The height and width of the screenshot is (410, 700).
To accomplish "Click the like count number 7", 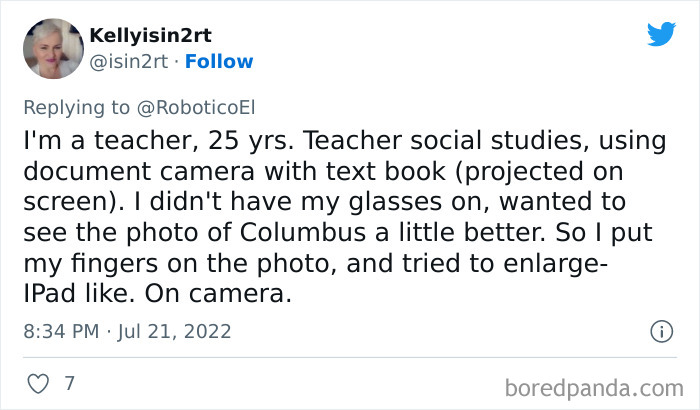I will point(68,383).
